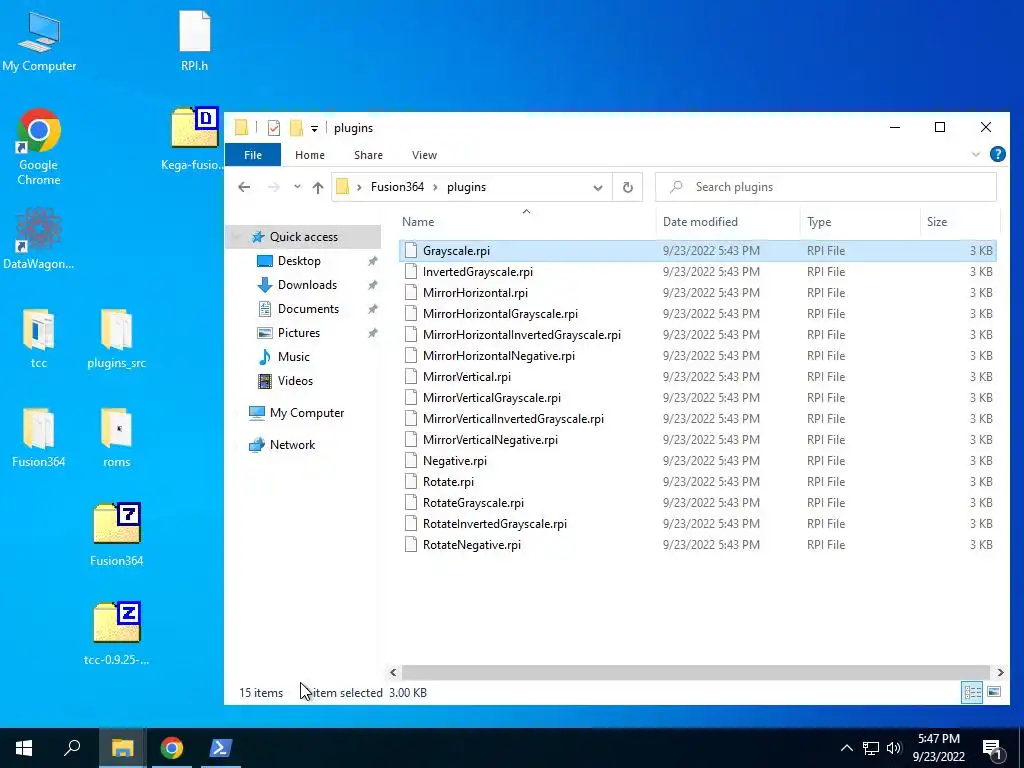
Task: Open quick access toolbar customize dropdown
Action: (314, 129)
